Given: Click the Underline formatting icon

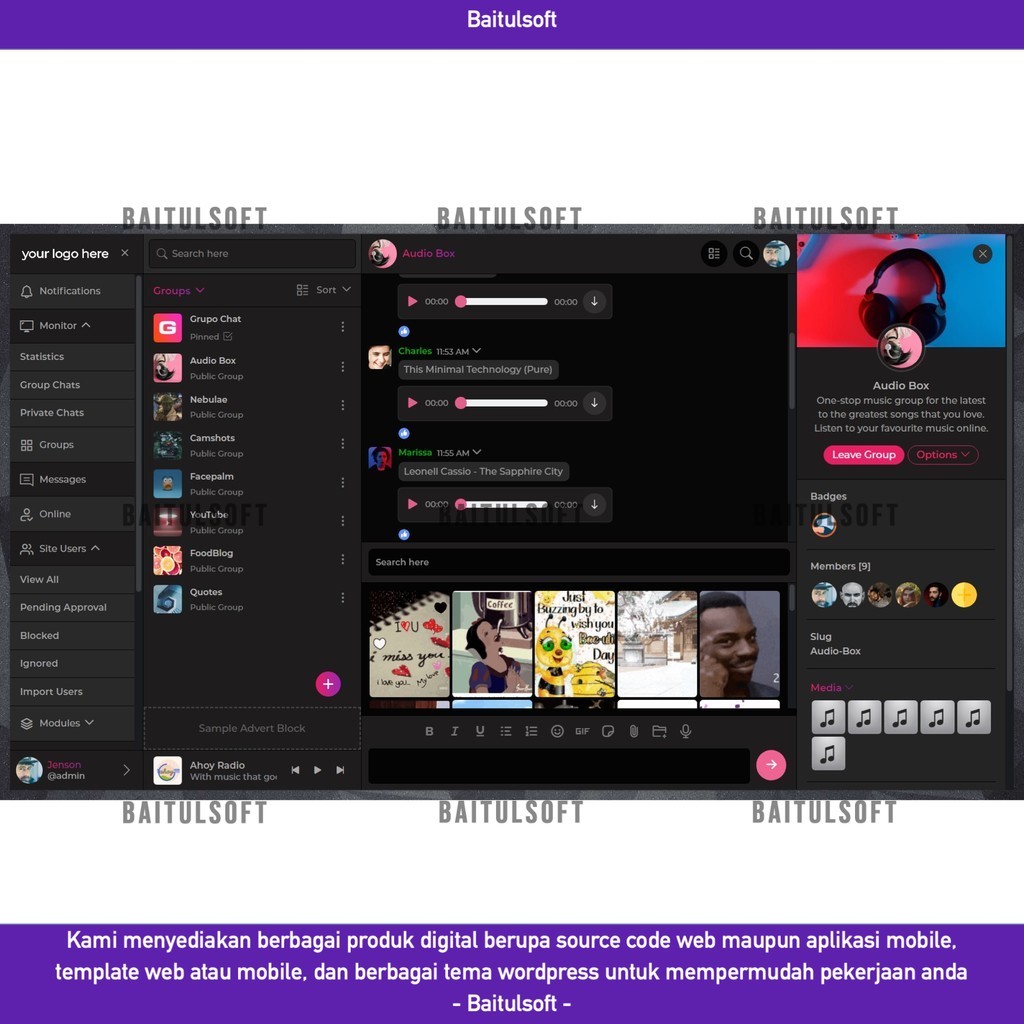Looking at the screenshot, I should [x=480, y=731].
